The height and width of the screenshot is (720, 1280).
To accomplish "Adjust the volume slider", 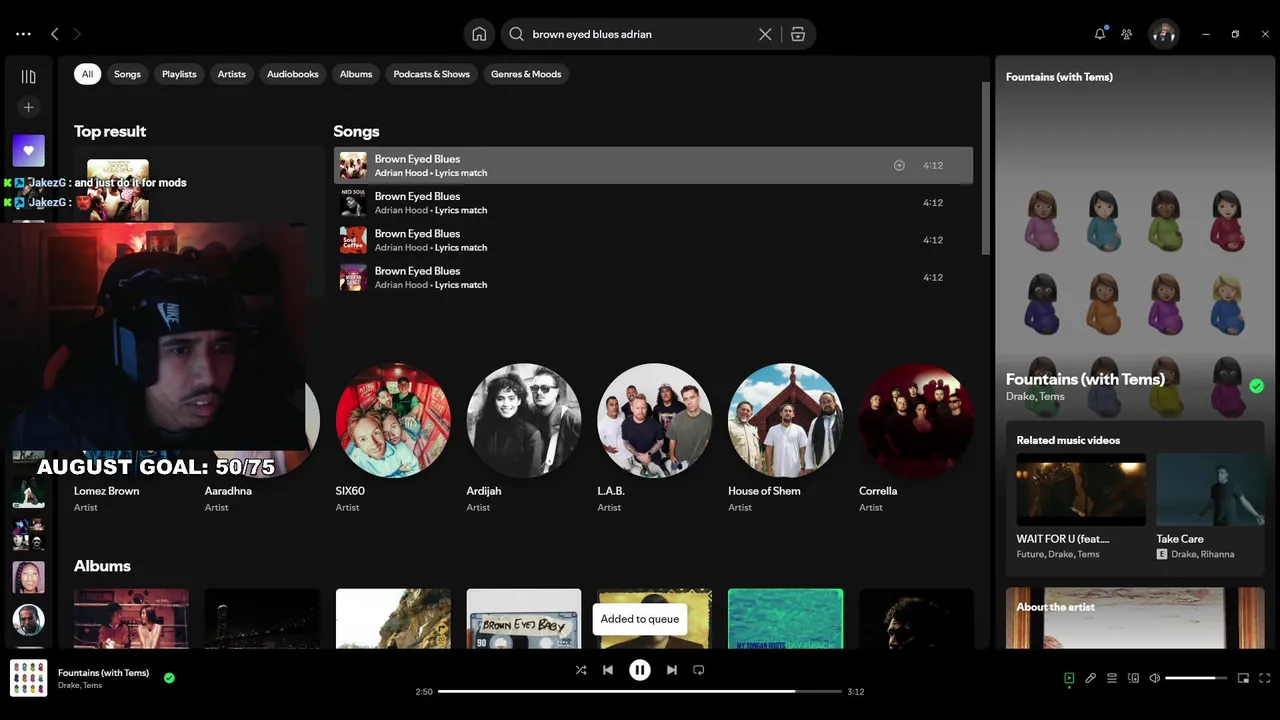I will coord(1196,678).
